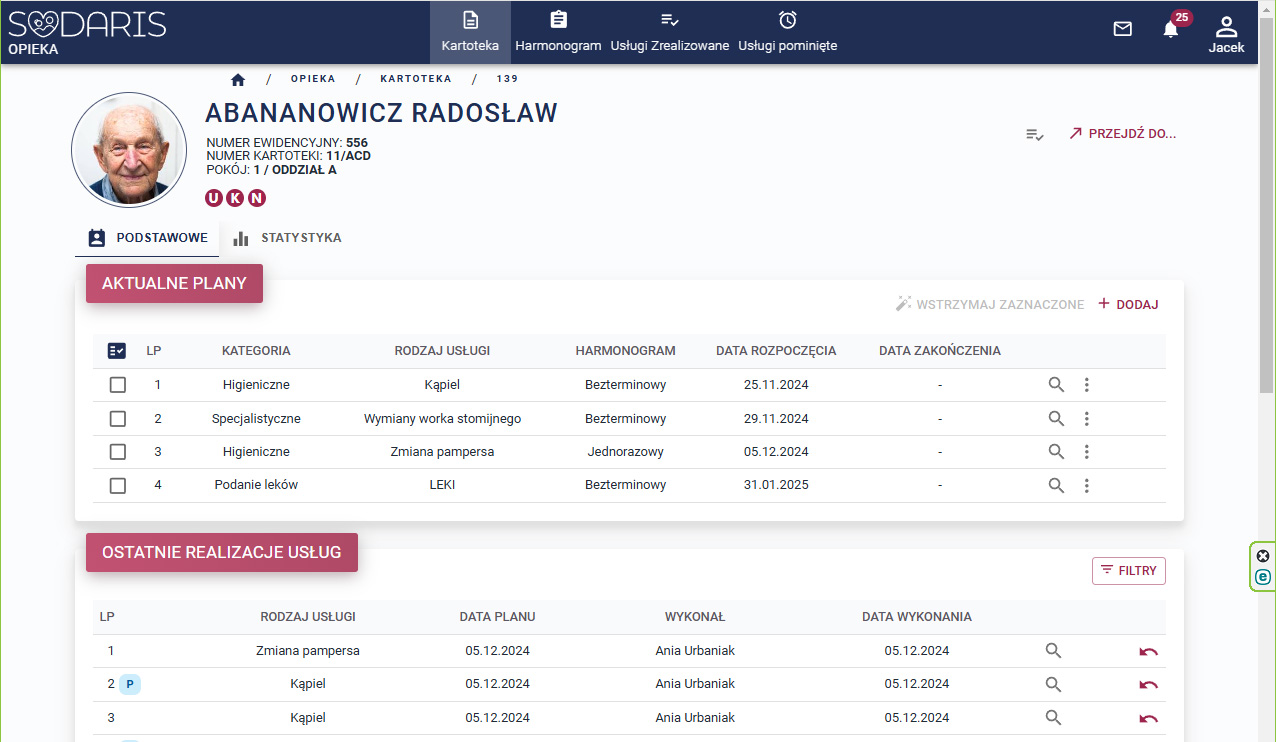Toggle select-all checkbox in plans header

(117, 351)
